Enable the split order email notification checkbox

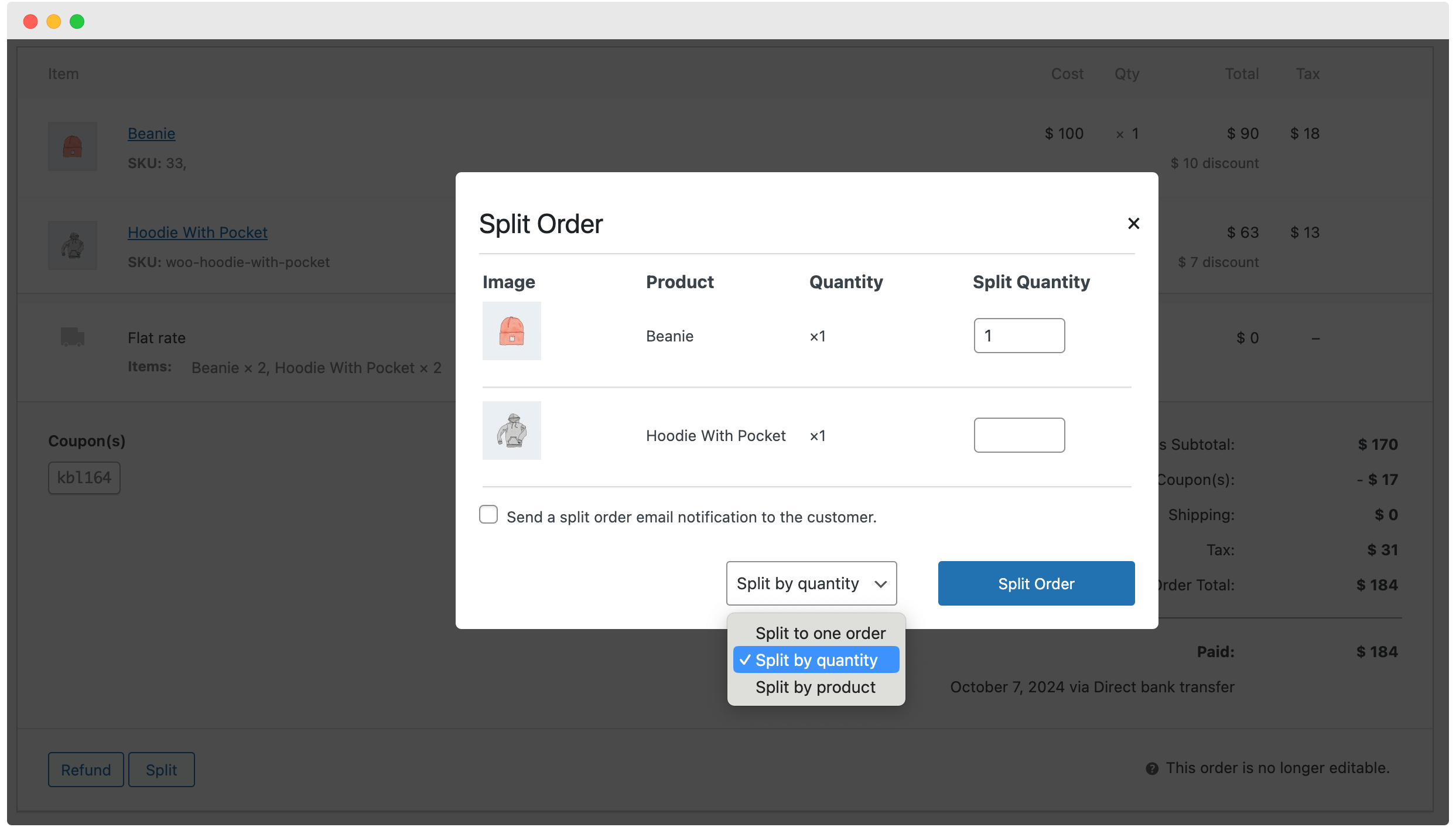(488, 514)
